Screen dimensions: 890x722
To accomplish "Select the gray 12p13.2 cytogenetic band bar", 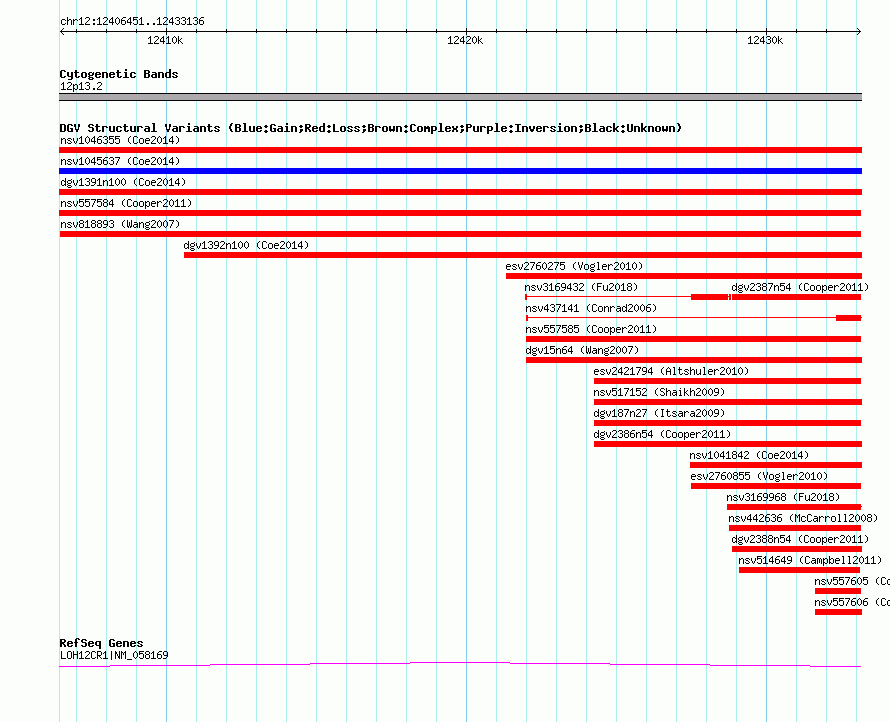I will (460, 97).
